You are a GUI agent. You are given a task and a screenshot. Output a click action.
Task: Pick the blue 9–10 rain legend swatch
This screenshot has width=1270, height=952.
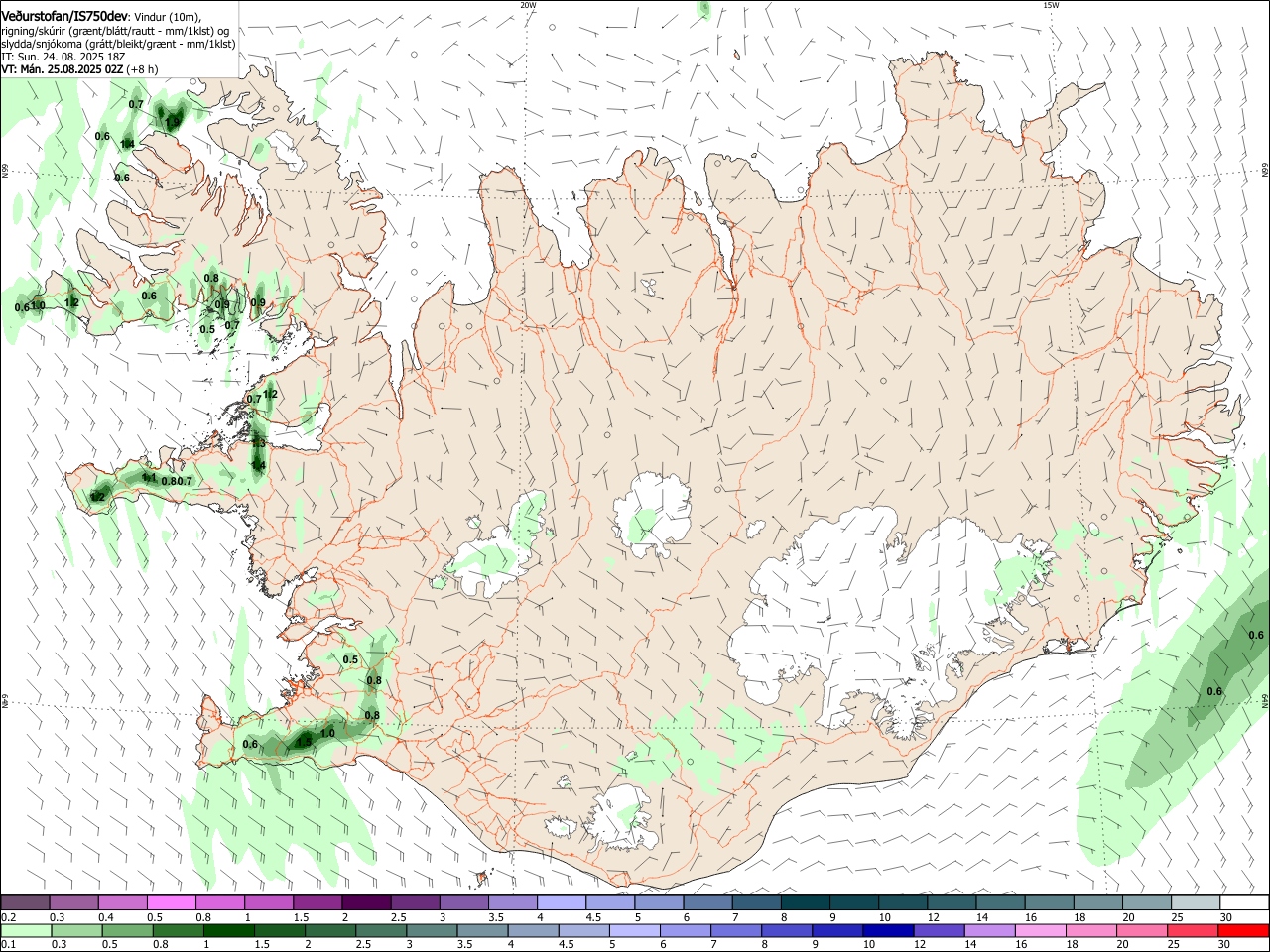click(x=837, y=931)
